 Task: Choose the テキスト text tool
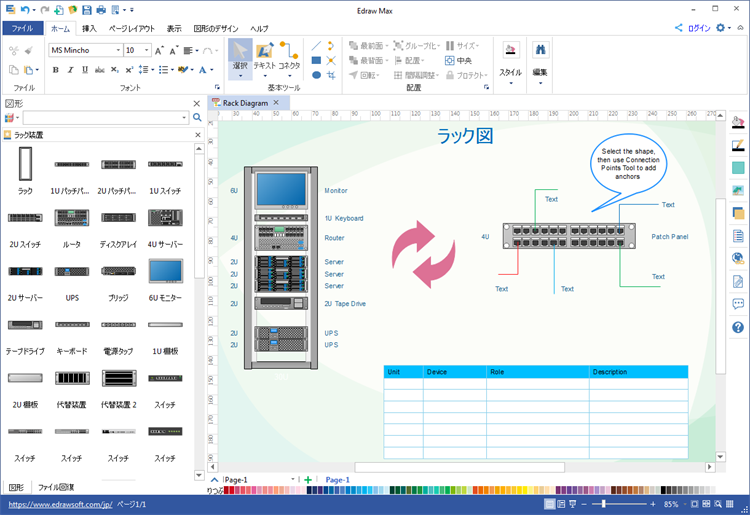click(x=265, y=58)
